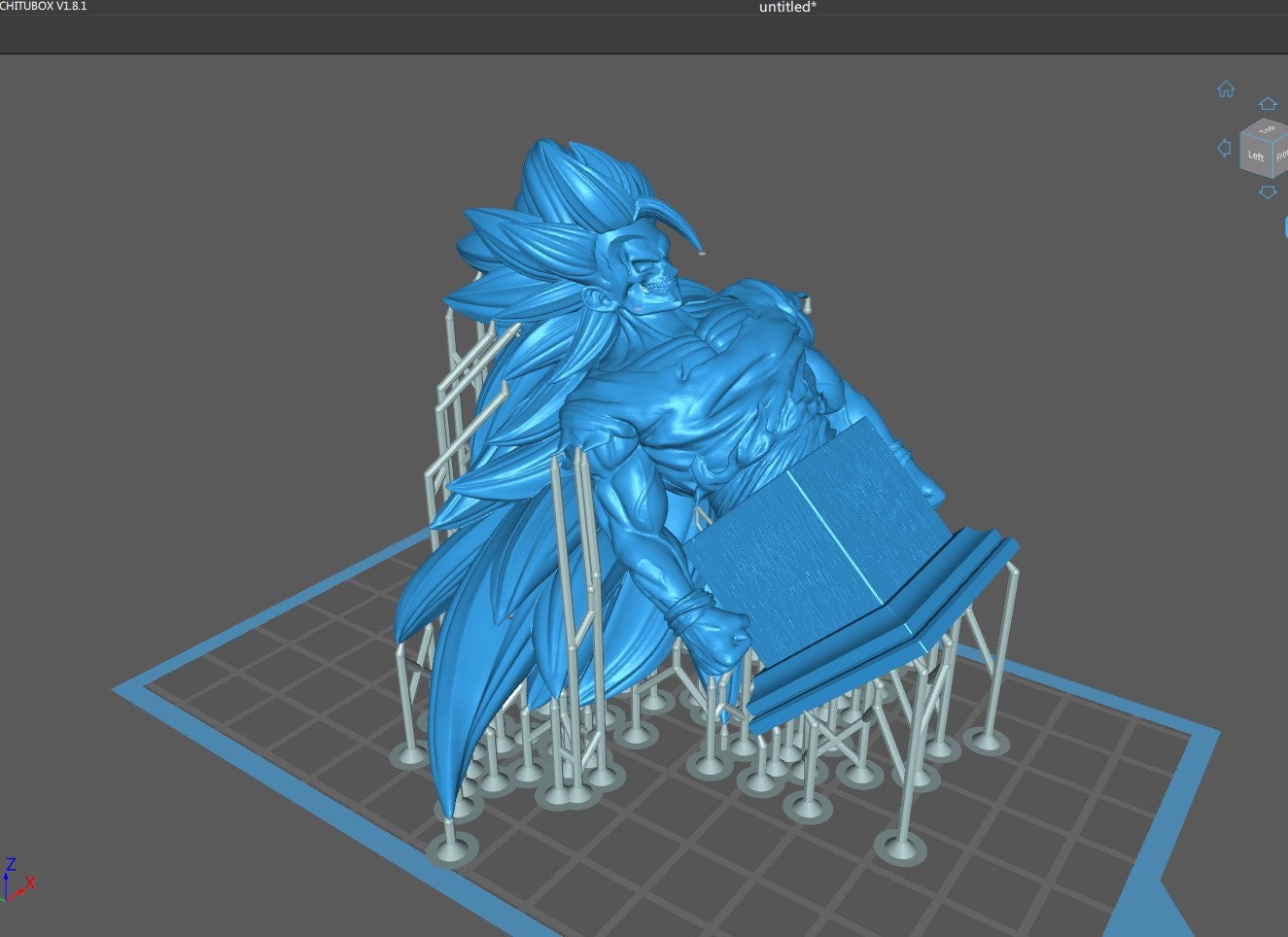Click the XYZ axis indicator

pyautogui.click(x=18, y=879)
